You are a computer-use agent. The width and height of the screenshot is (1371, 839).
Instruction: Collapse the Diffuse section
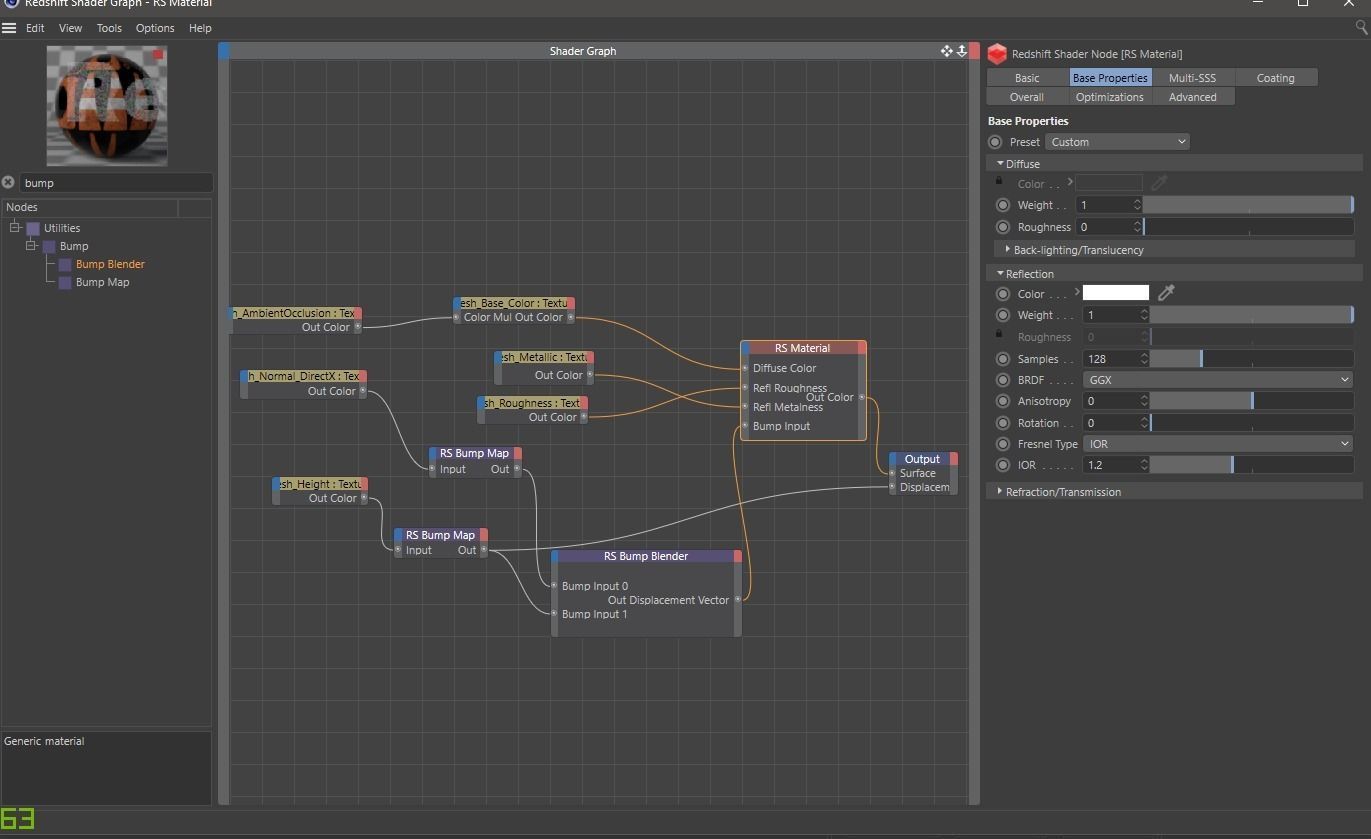[1000, 163]
